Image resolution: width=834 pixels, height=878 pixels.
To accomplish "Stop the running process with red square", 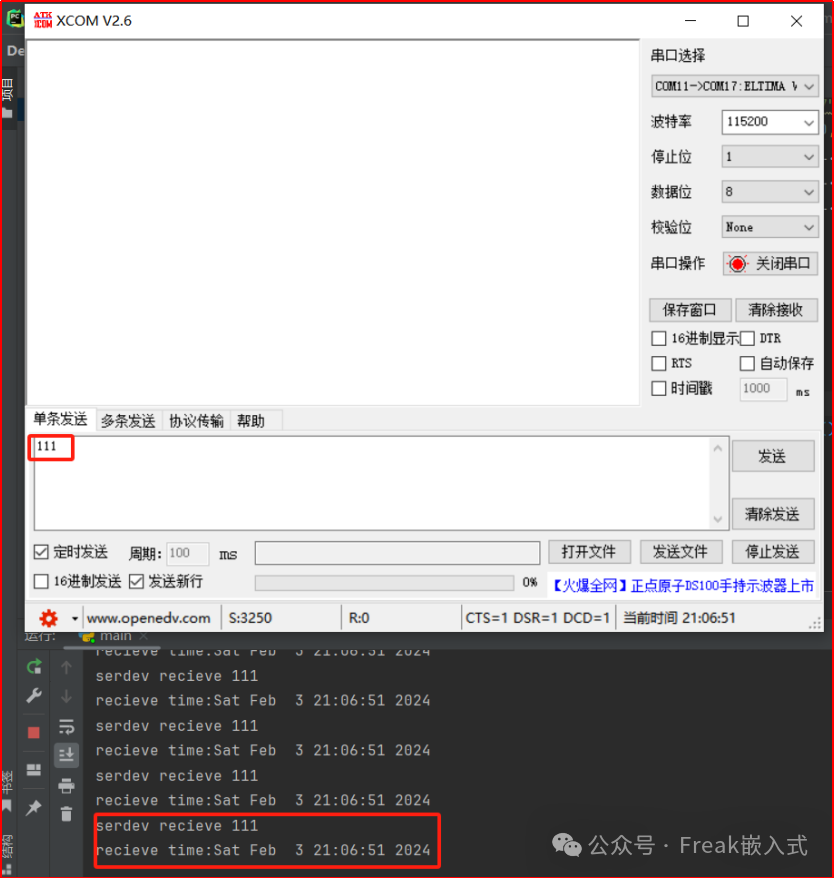I will (x=34, y=732).
